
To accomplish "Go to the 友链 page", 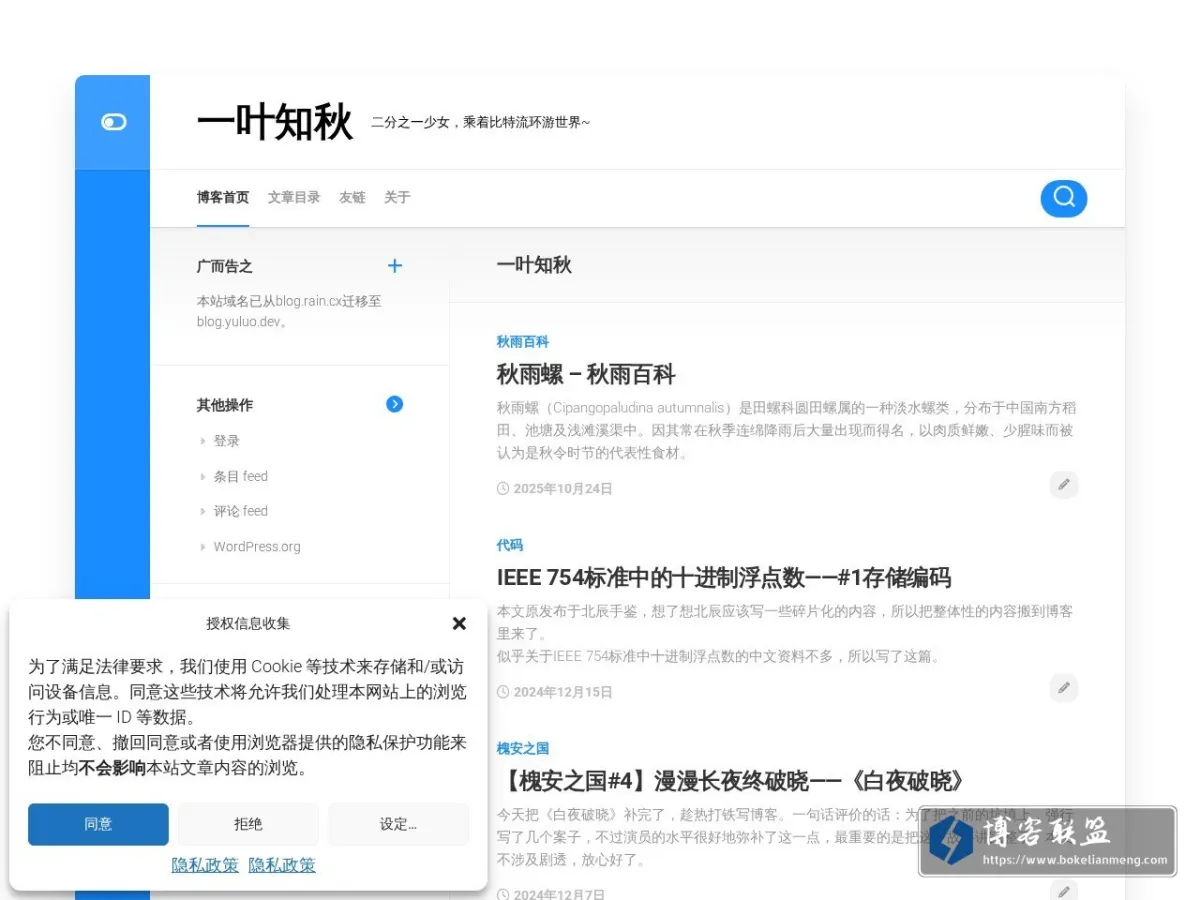I will [352, 197].
